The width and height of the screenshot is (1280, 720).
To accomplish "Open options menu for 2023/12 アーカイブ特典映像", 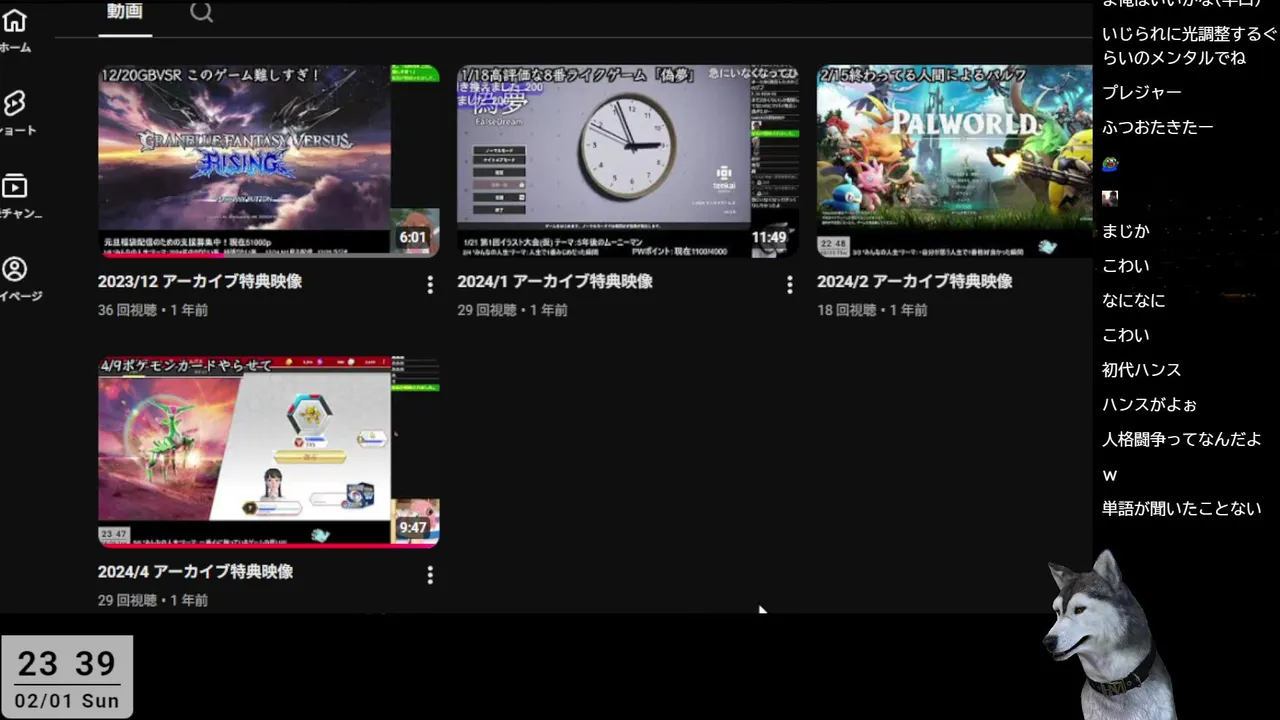I will (430, 285).
